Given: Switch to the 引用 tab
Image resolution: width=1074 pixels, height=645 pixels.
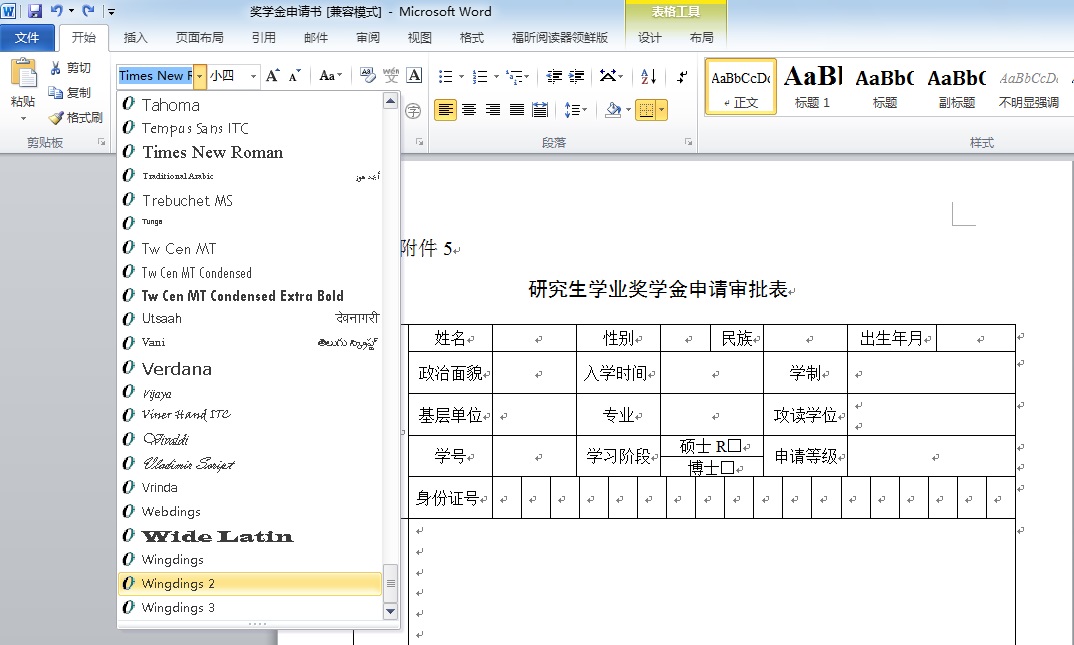Looking at the screenshot, I should pyautogui.click(x=263, y=38).
